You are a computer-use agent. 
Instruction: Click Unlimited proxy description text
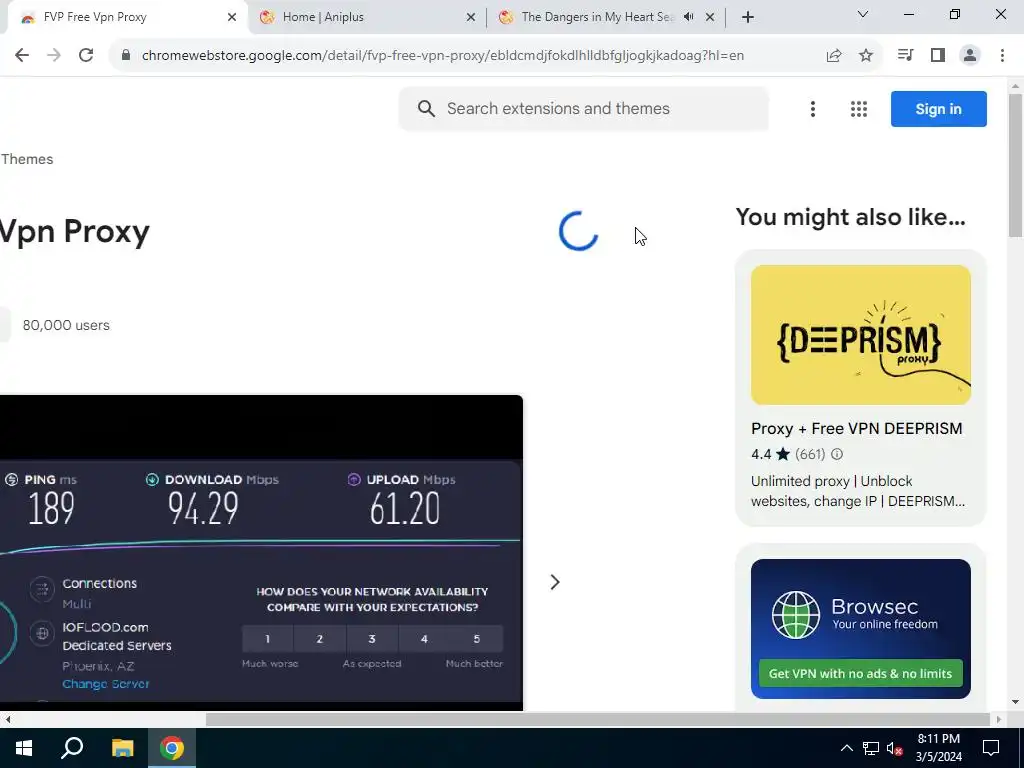(x=858, y=491)
